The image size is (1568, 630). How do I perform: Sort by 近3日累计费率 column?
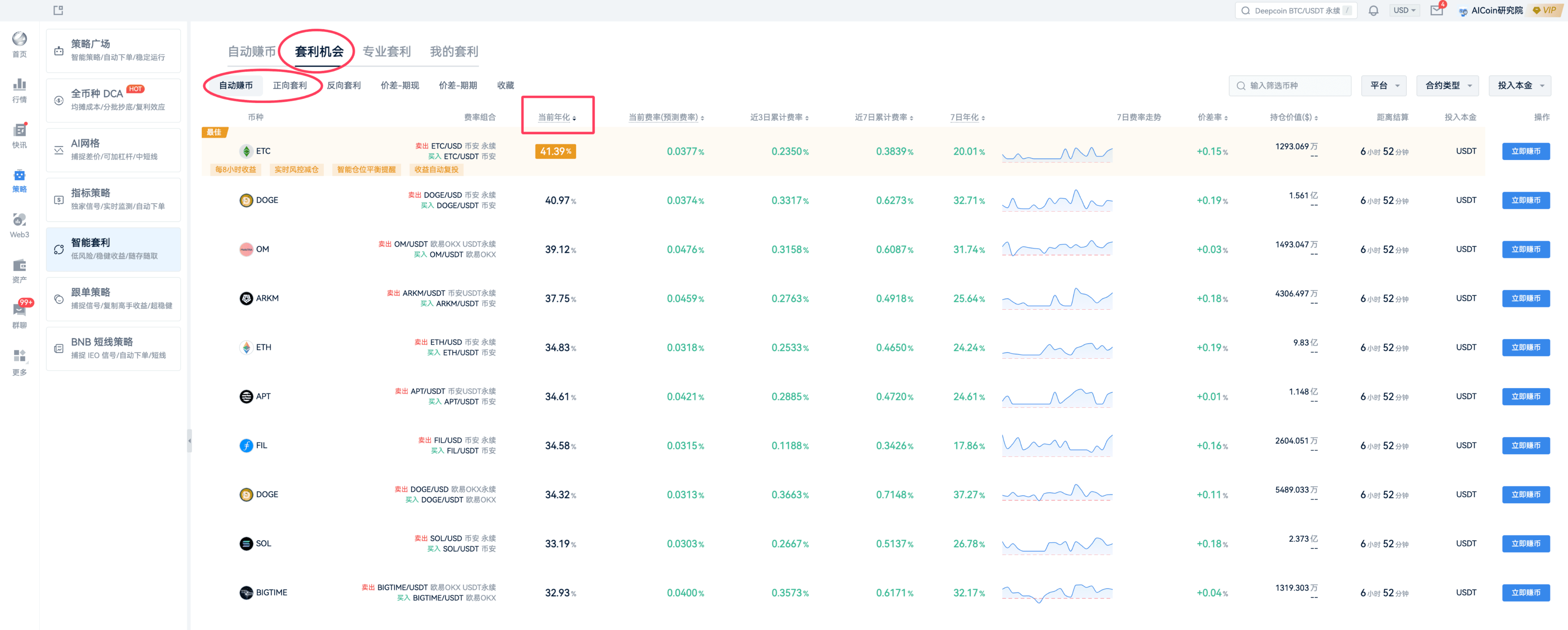[x=779, y=117]
